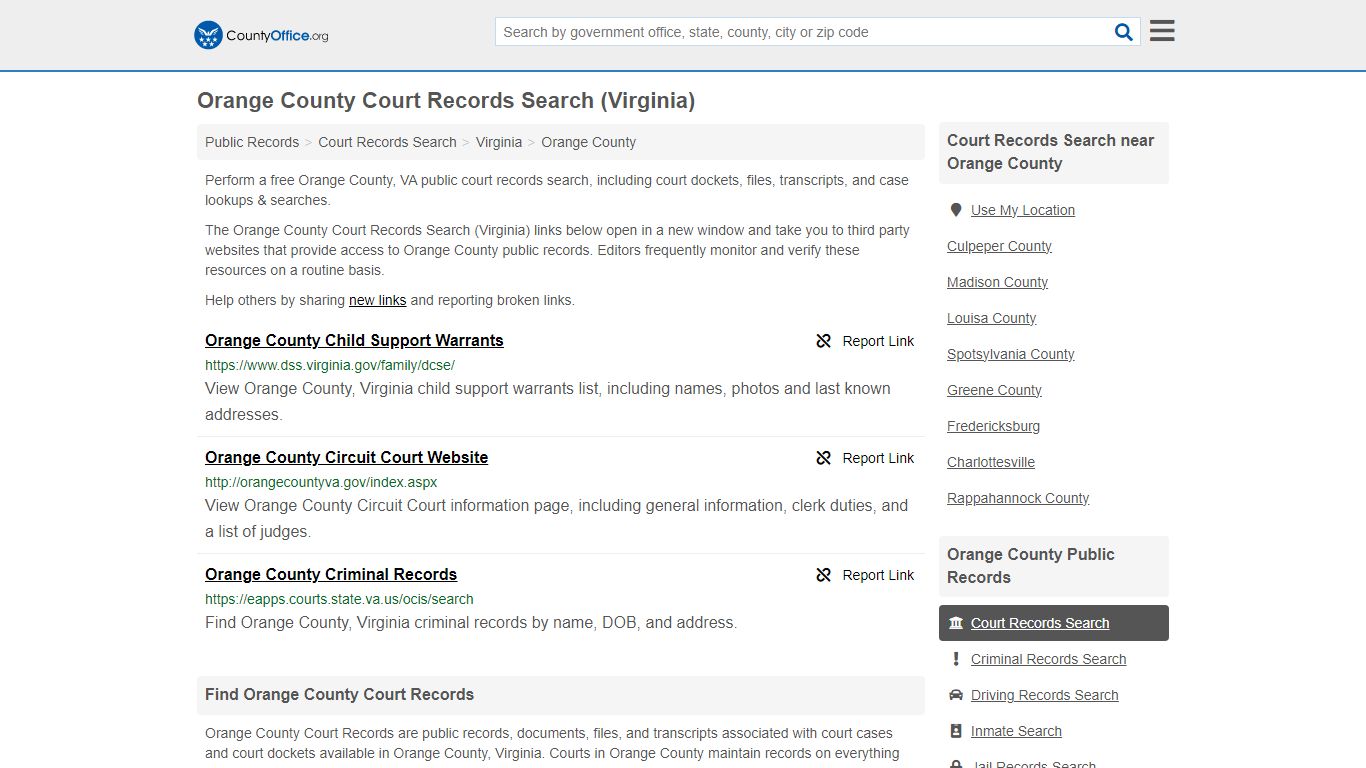Screen dimensions: 1366x768
Task: Click the badge icon beside Inmate Search
Action: (x=956, y=731)
